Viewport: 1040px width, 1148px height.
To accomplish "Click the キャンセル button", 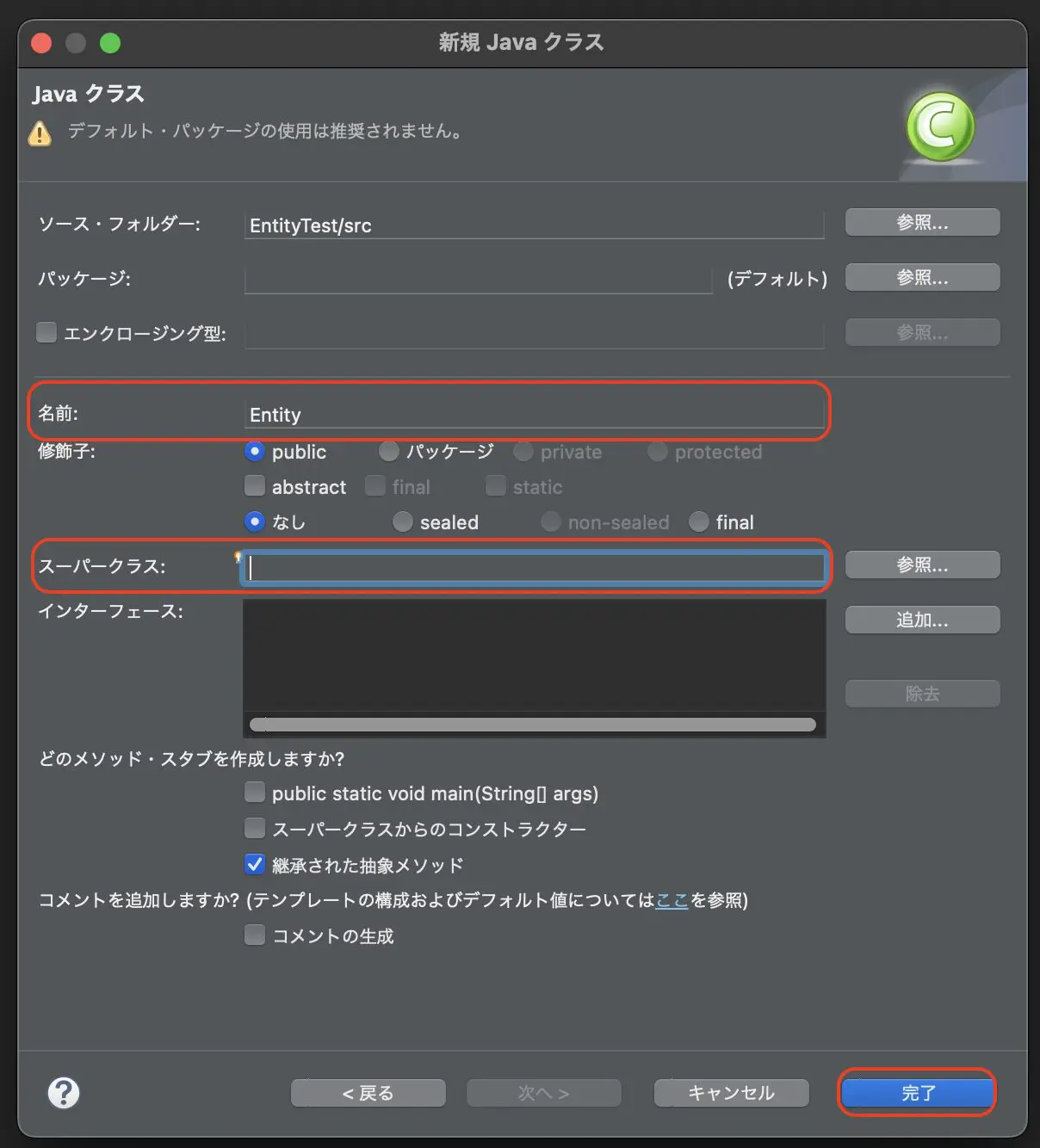I will pyautogui.click(x=730, y=1092).
